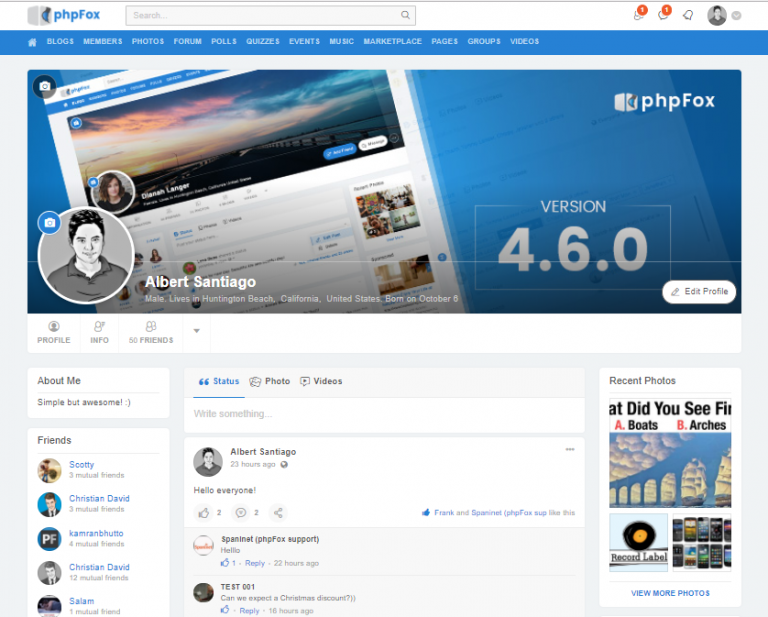Open Spaninet link in the likes line
This screenshot has width=768, height=617.
[508, 513]
